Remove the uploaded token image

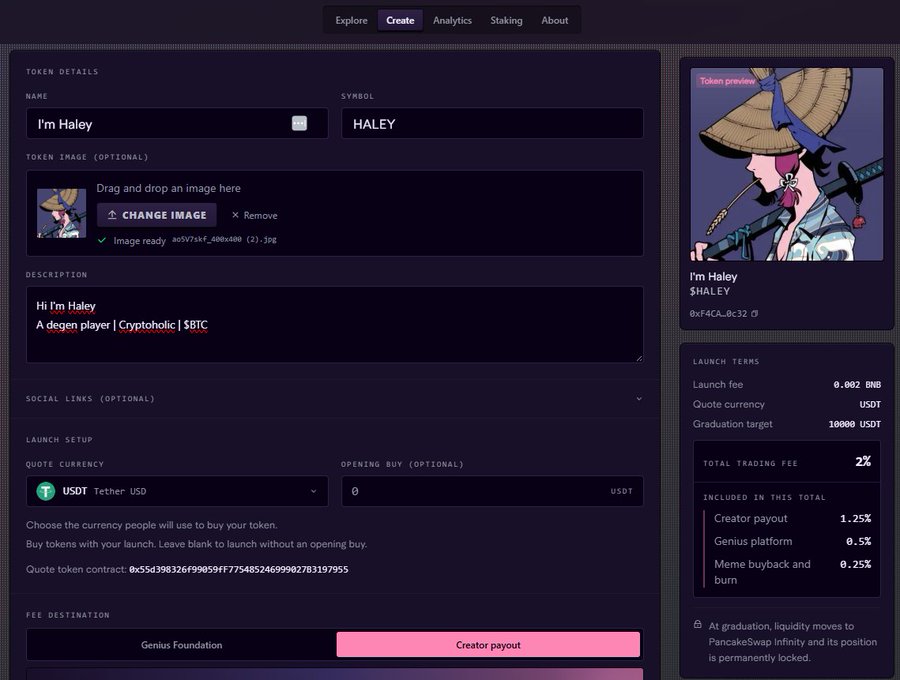point(254,215)
